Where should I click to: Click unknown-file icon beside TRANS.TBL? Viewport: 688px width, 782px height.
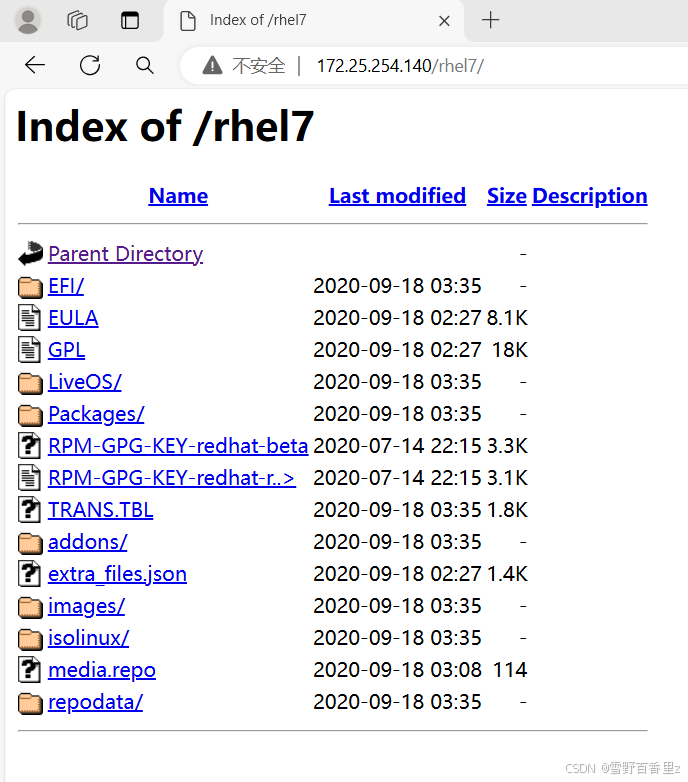point(29,509)
